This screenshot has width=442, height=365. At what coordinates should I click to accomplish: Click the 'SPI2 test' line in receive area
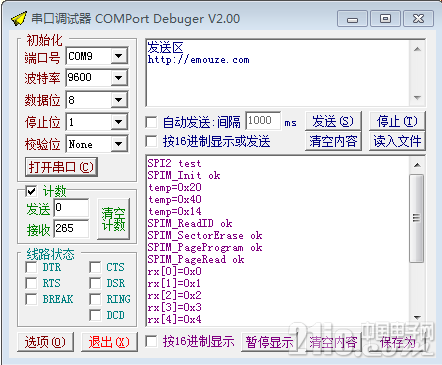coord(174,163)
